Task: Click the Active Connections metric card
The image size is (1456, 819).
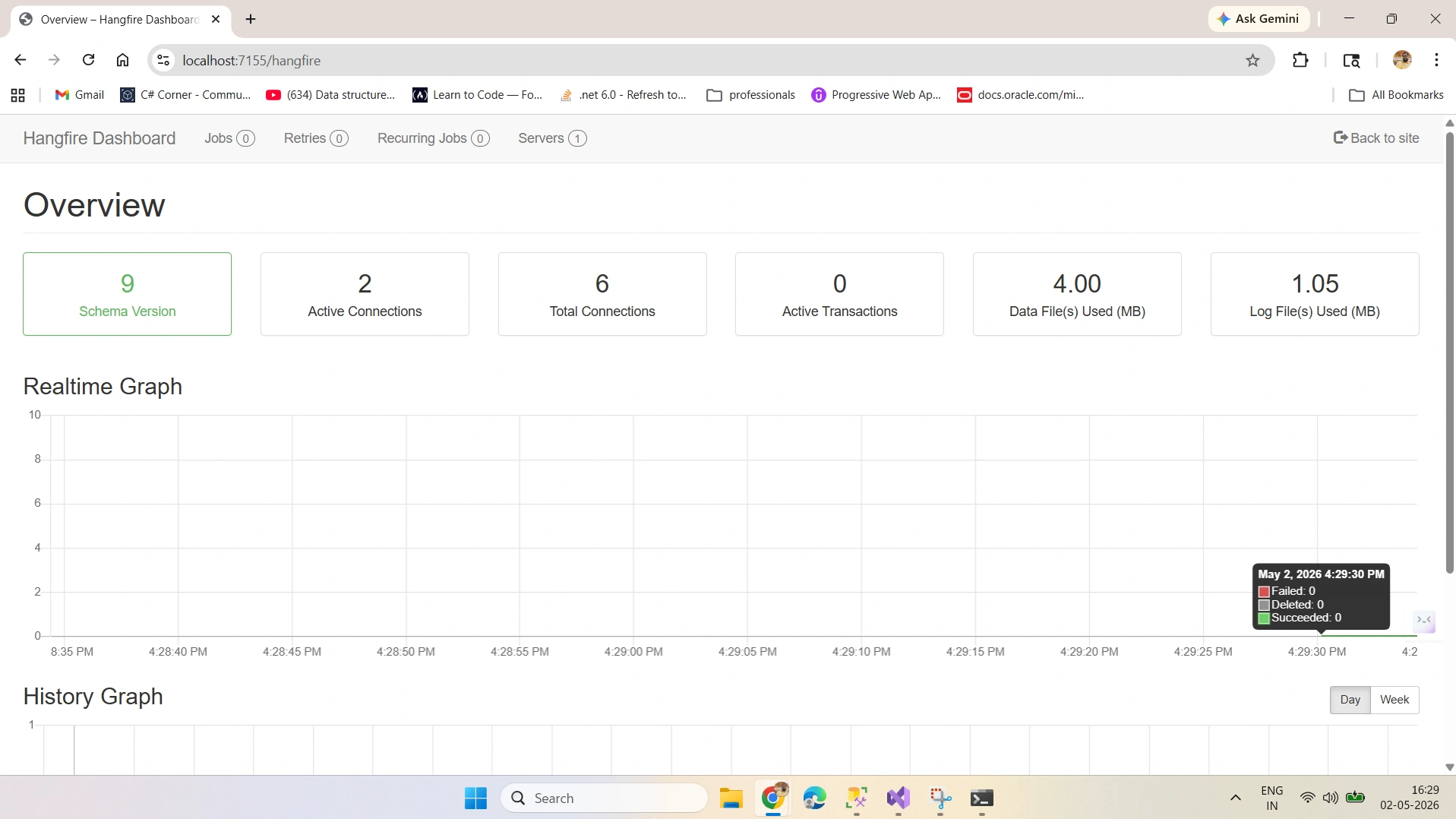Action: [365, 294]
